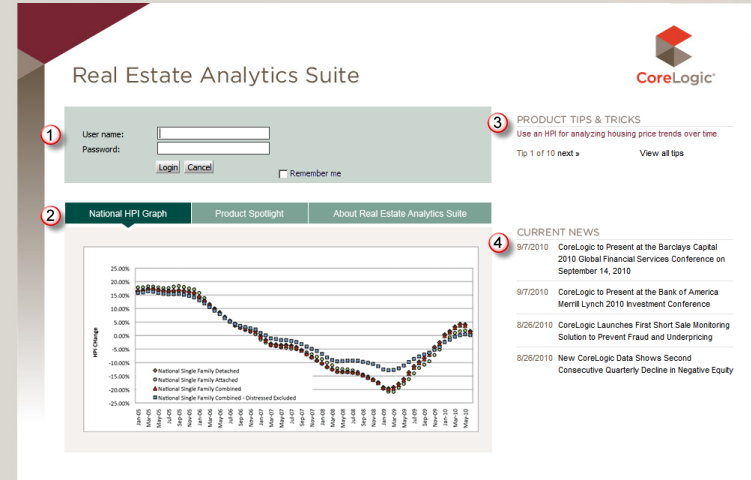Click the 'National Single Family Detached' legend entry

tap(196, 371)
